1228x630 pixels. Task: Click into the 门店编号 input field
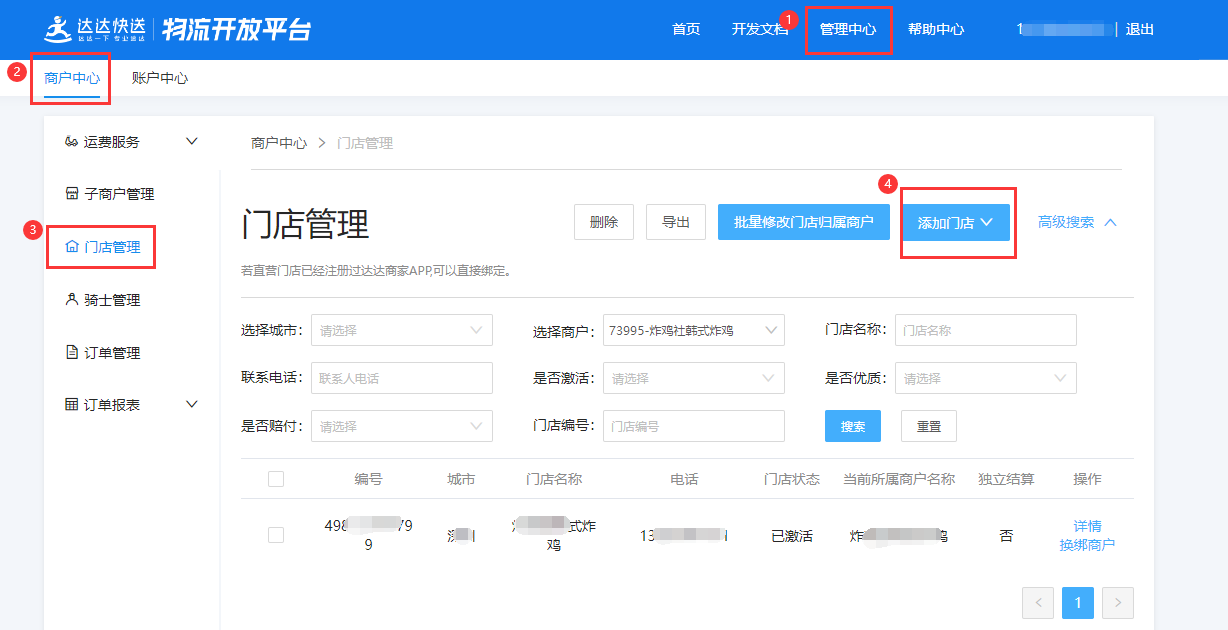[x=694, y=426]
